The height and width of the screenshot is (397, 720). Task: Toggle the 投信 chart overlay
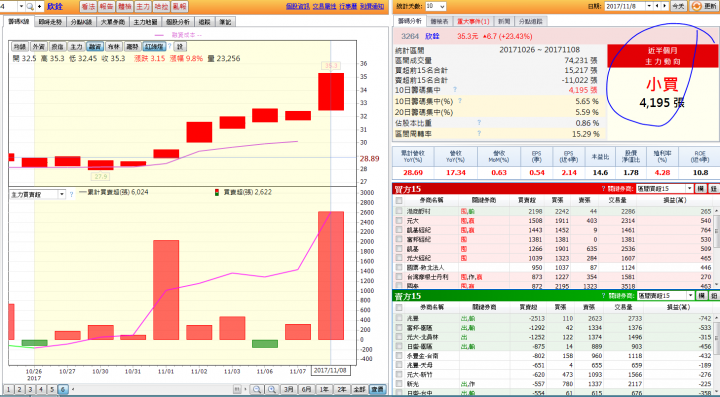[x=57, y=47]
